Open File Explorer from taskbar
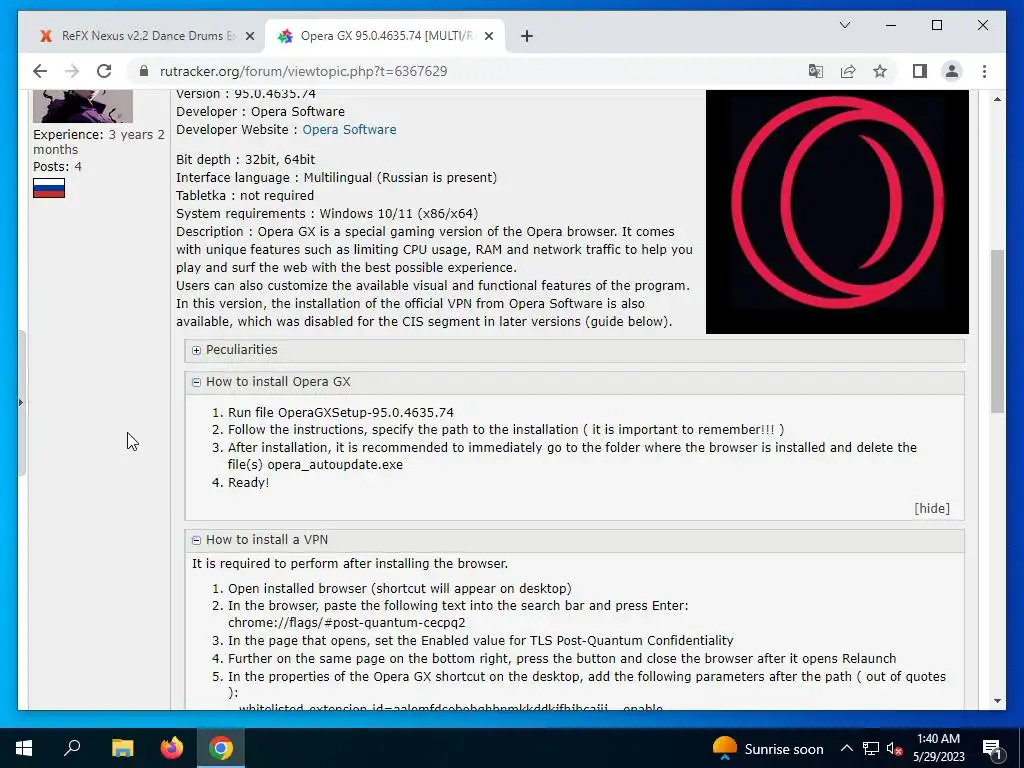 122,748
